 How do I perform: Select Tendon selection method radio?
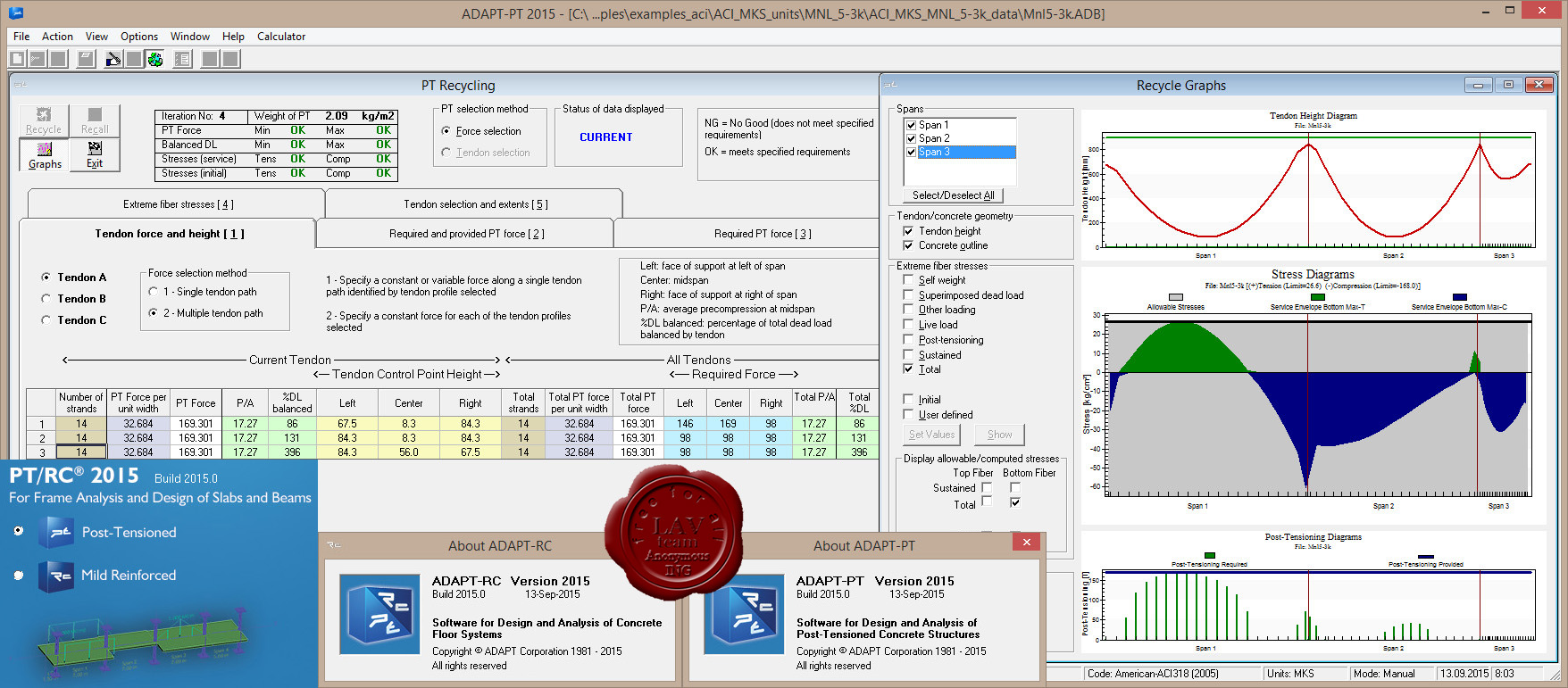tap(446, 153)
